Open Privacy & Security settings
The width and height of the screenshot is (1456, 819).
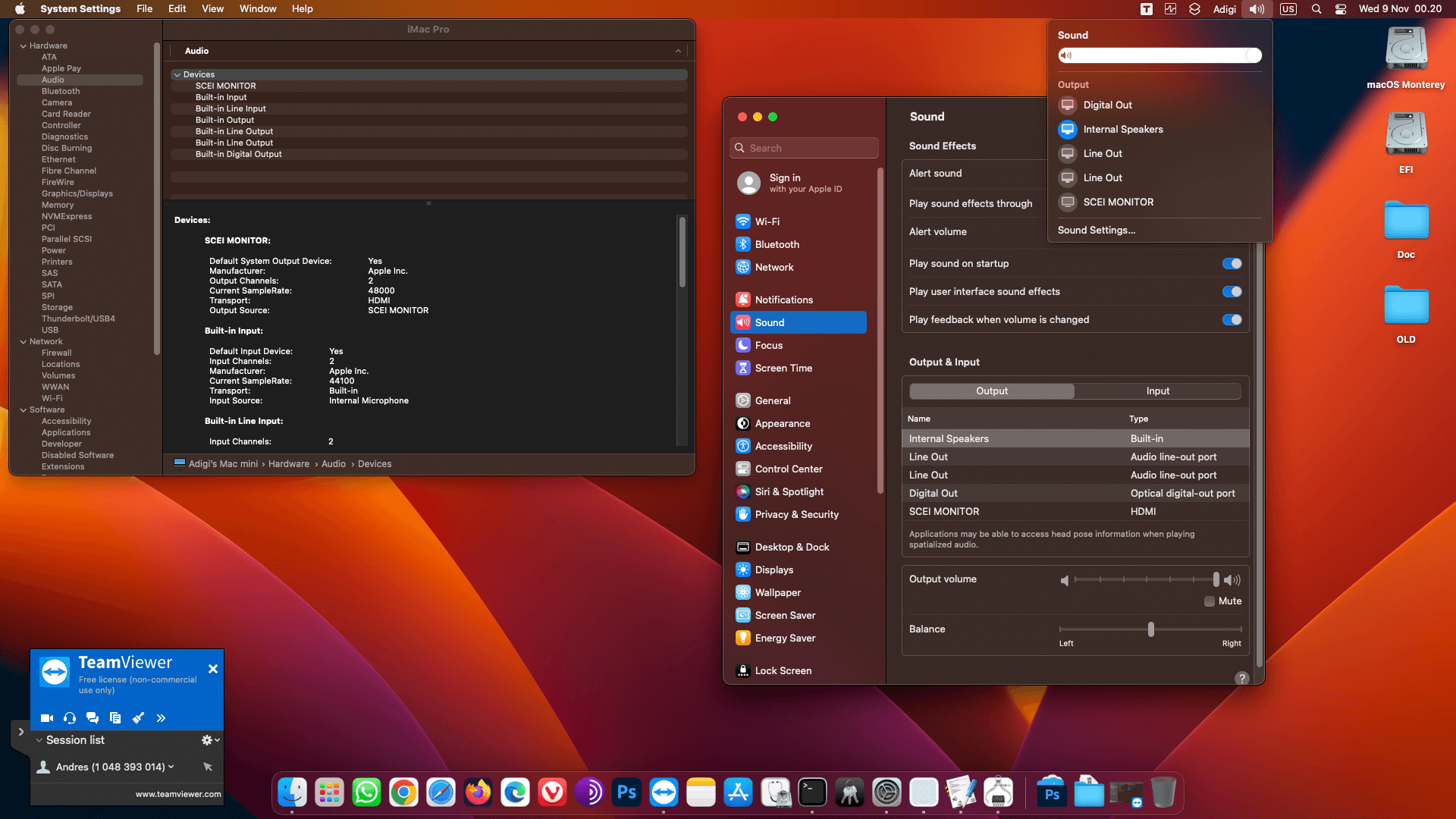tap(796, 514)
